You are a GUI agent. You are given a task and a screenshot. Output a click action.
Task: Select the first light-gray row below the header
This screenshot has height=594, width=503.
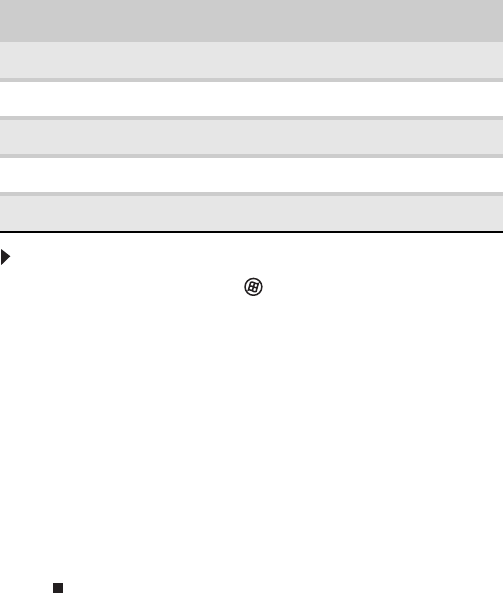[x=252, y=60]
